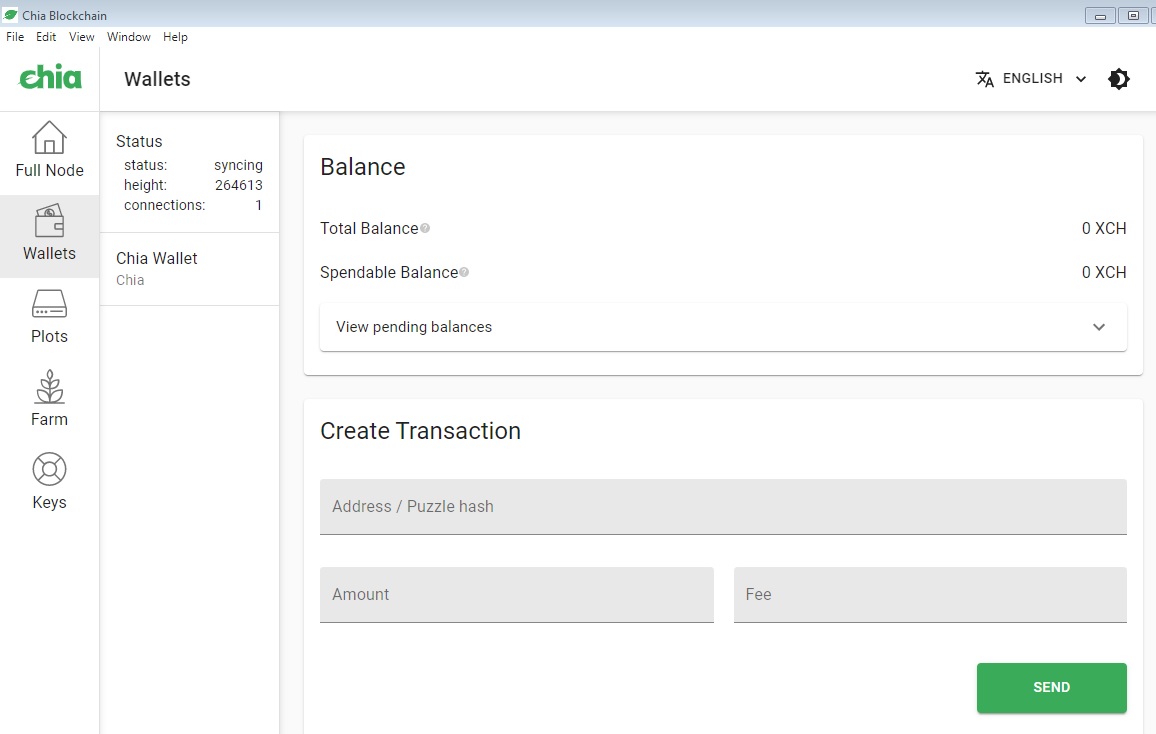Focus the Amount input field

point(517,595)
